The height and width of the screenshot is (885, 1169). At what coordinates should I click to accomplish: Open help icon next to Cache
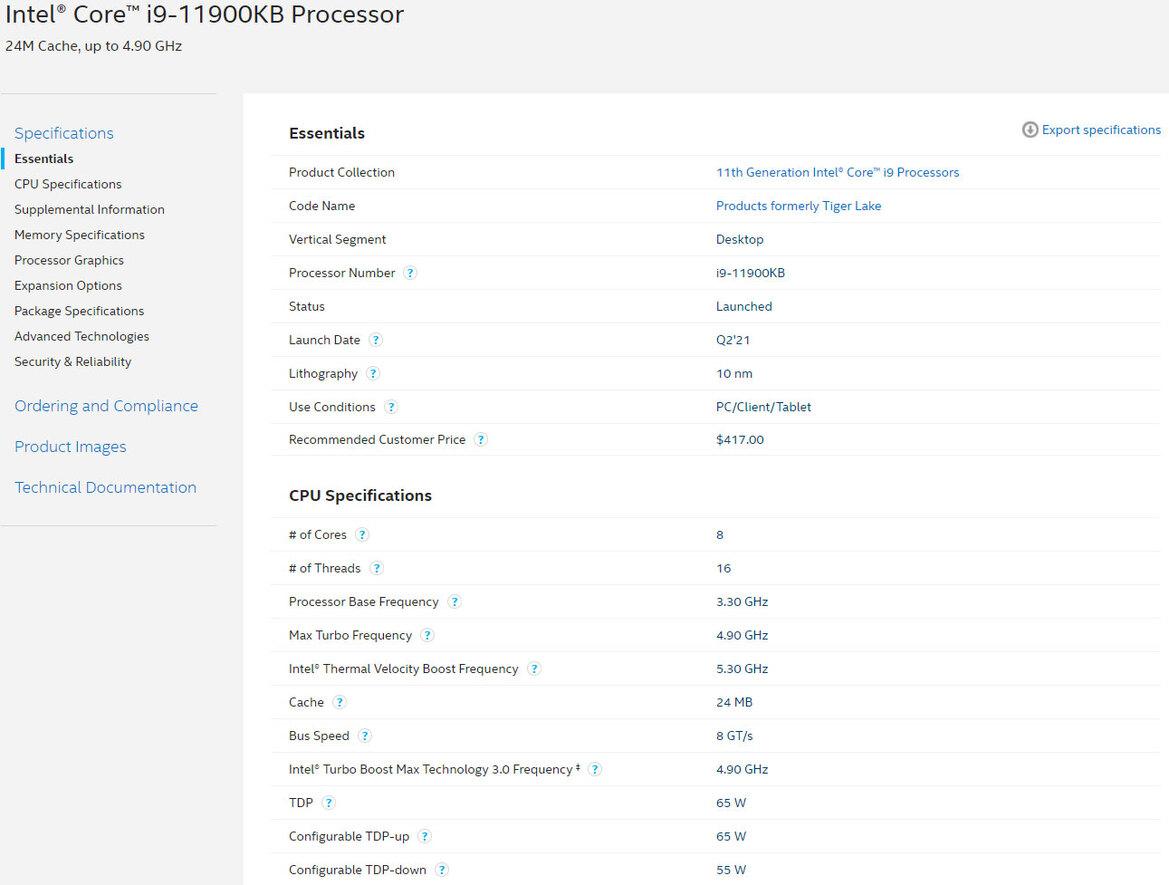339,702
